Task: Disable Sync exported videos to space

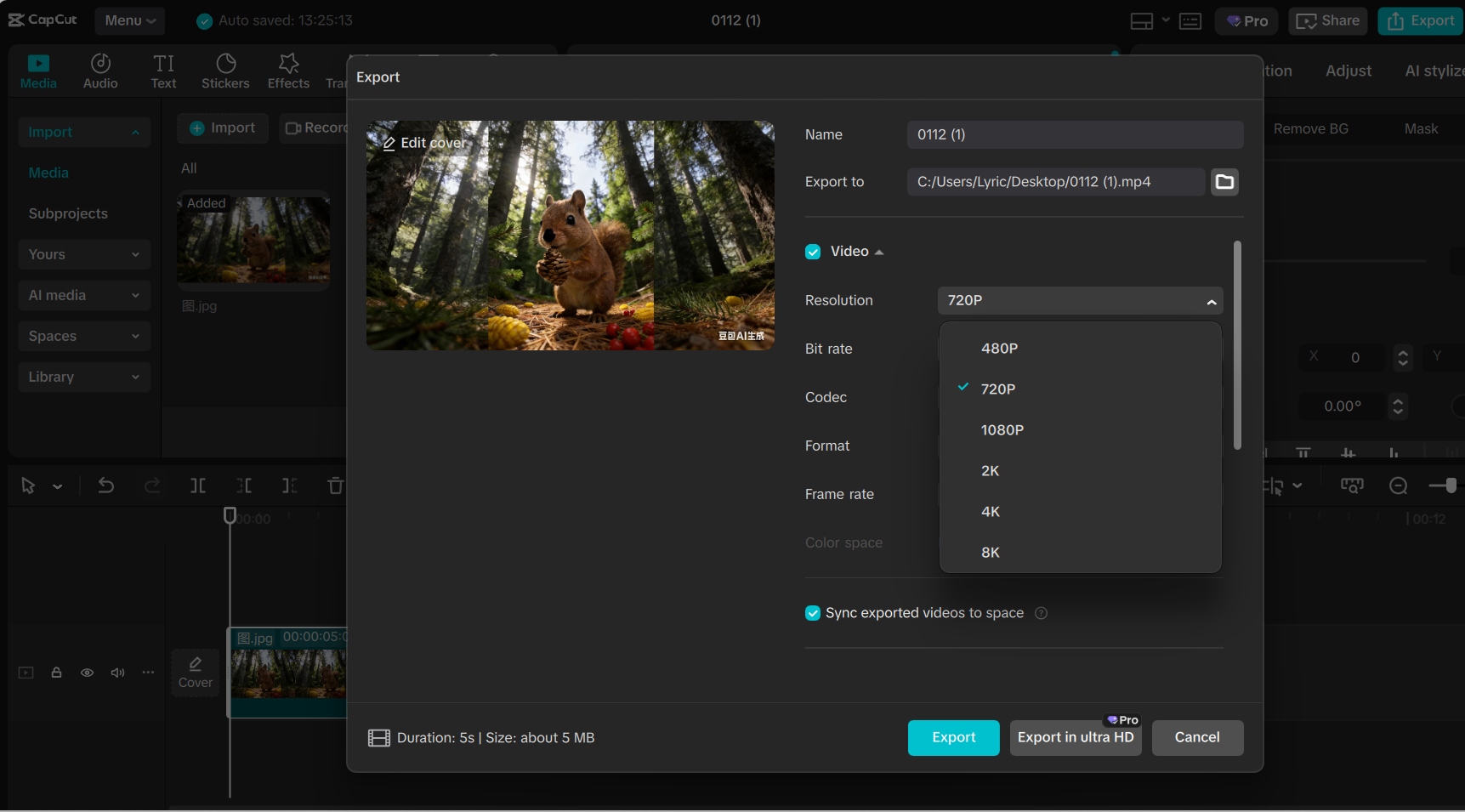Action: [x=813, y=612]
